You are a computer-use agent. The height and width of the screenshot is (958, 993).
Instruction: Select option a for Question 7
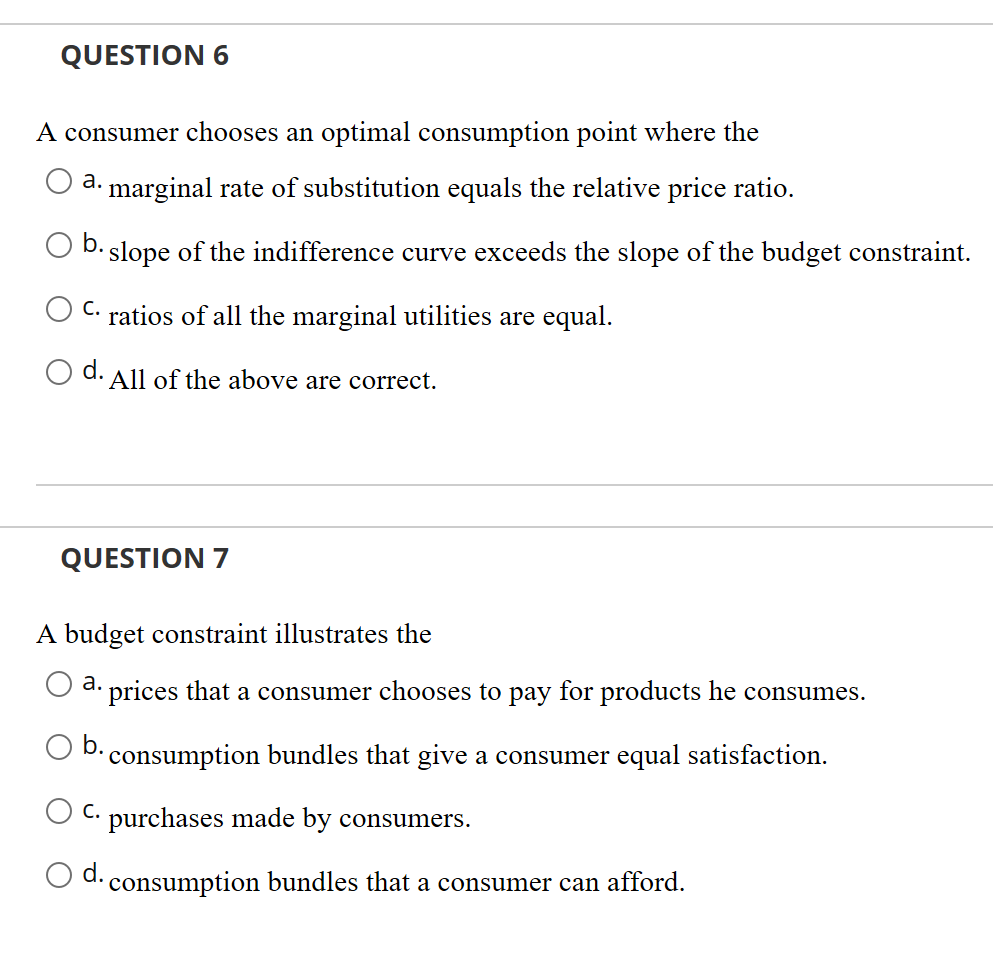pyautogui.click(x=58, y=684)
